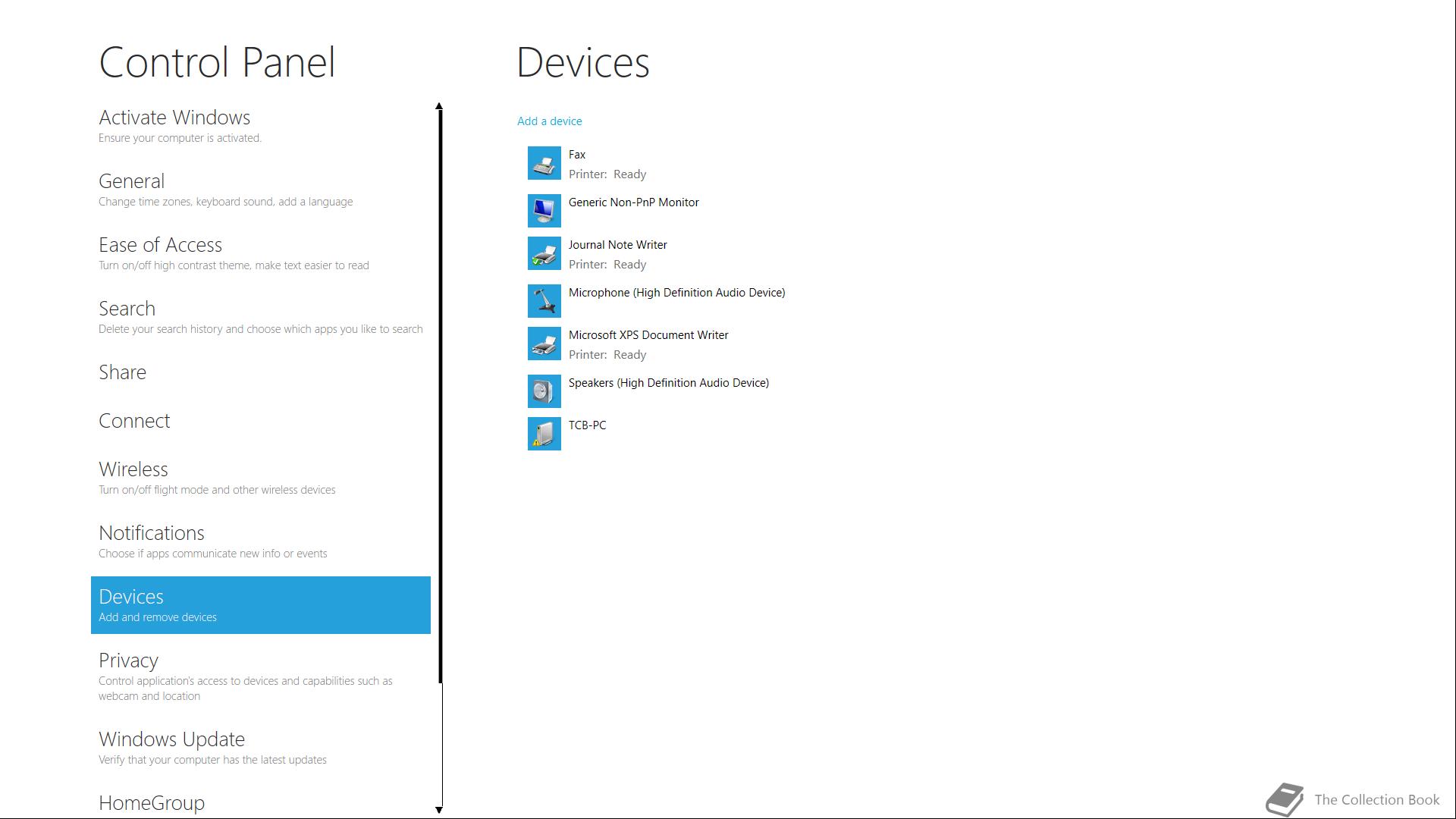Select Microsoft XPS Document Writer name
1456x819 pixels.
pyautogui.click(x=648, y=335)
